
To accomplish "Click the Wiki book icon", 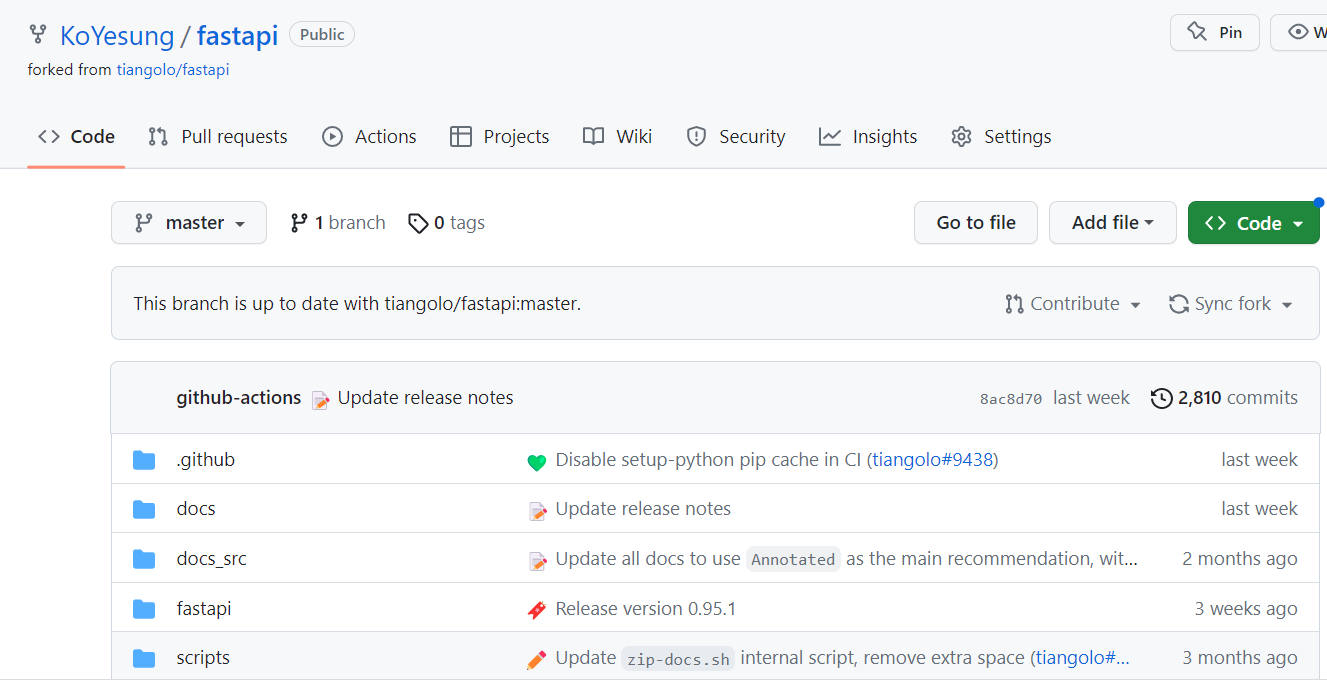I will pyautogui.click(x=593, y=137).
